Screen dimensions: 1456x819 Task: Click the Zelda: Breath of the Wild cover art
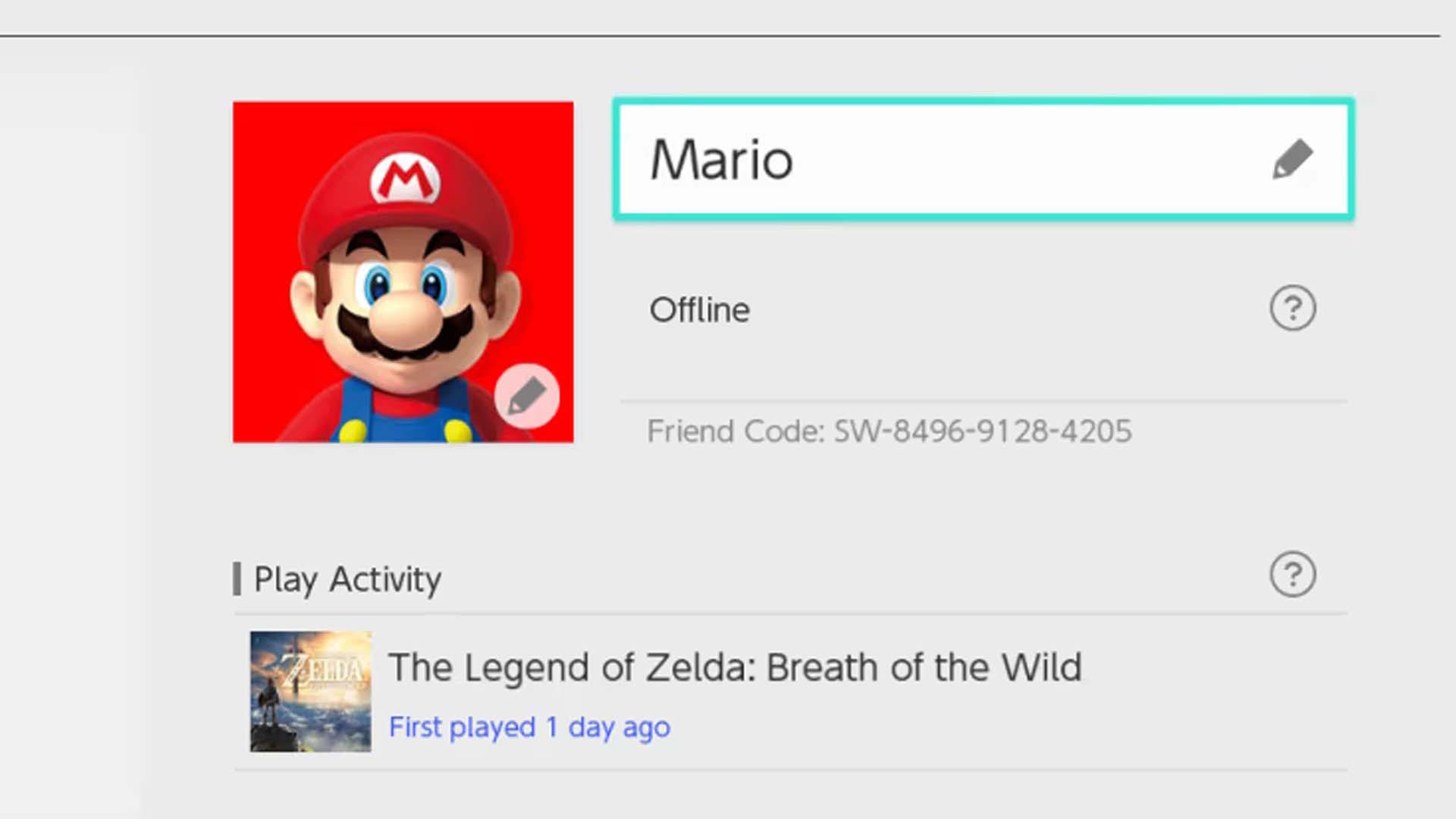tap(310, 692)
